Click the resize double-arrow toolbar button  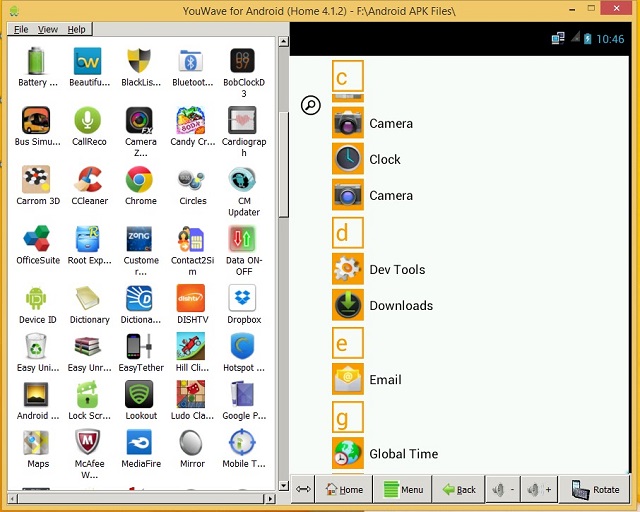coord(303,489)
